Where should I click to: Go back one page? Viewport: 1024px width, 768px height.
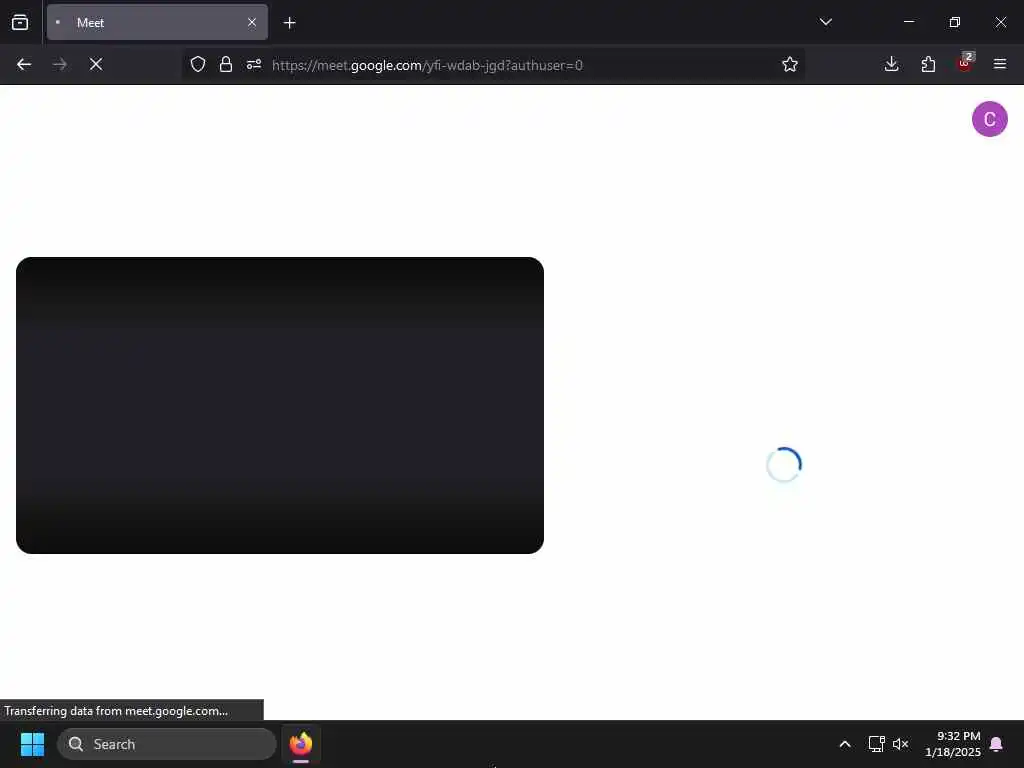point(24,64)
